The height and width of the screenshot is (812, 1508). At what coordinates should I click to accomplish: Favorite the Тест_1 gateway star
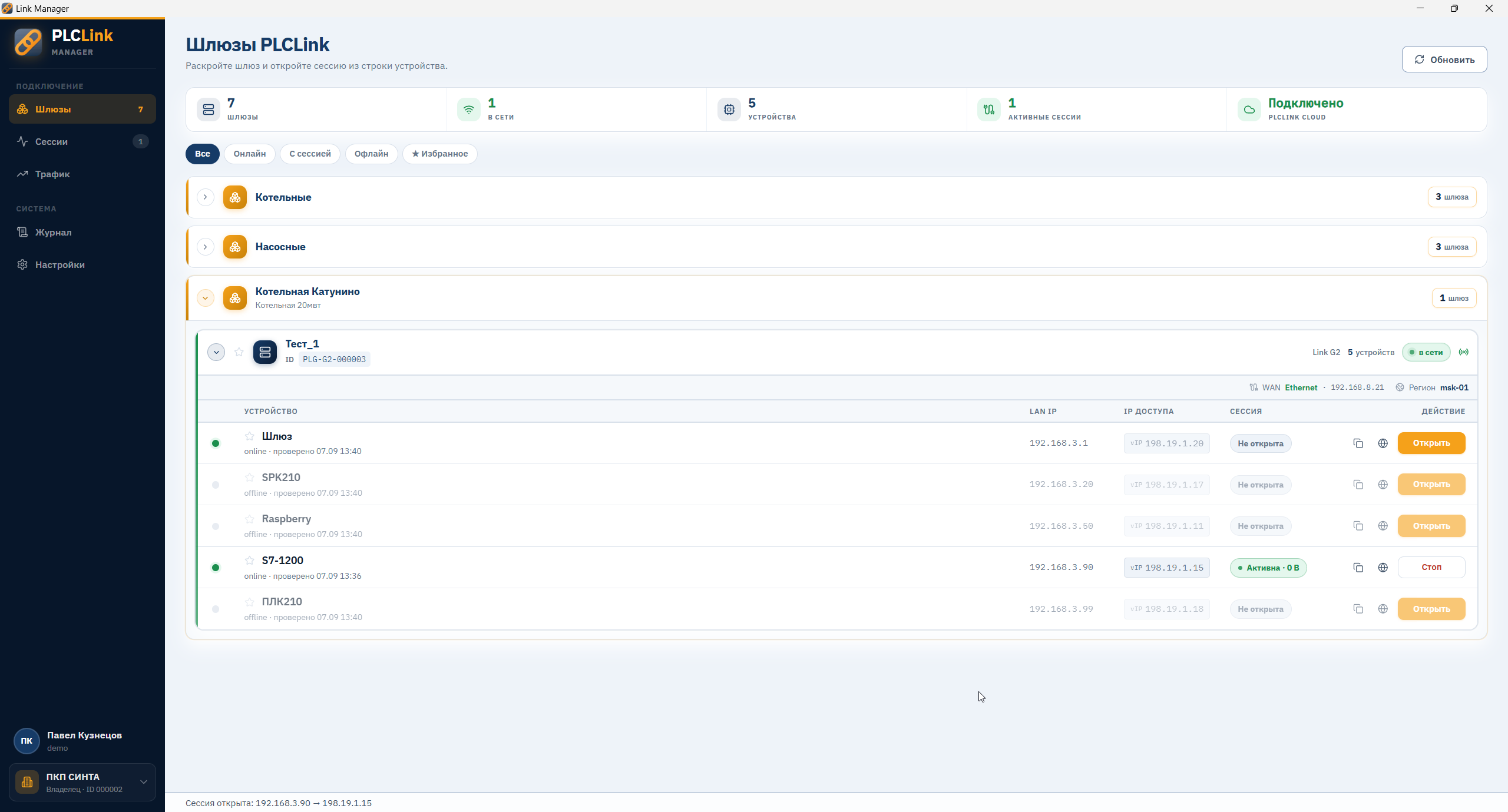click(x=239, y=352)
